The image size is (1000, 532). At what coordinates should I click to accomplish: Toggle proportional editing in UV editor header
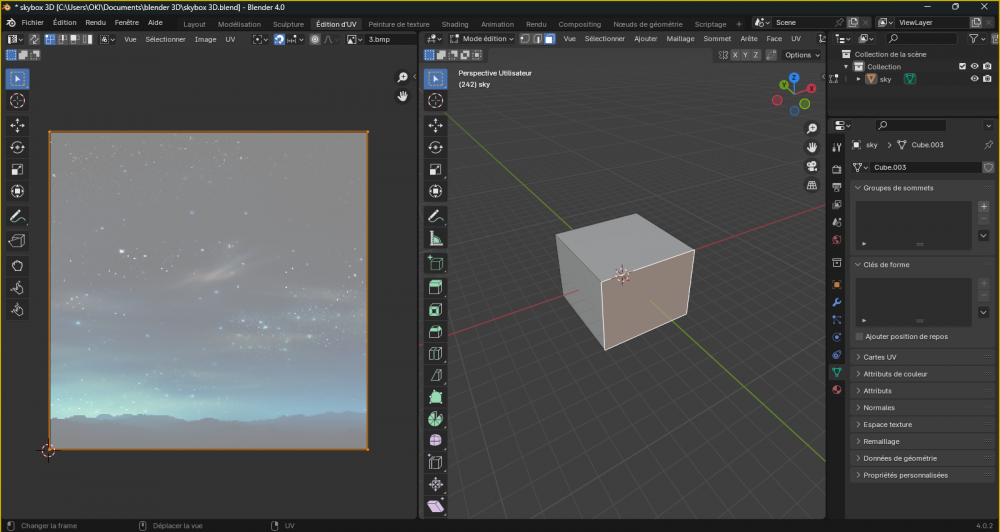315,40
